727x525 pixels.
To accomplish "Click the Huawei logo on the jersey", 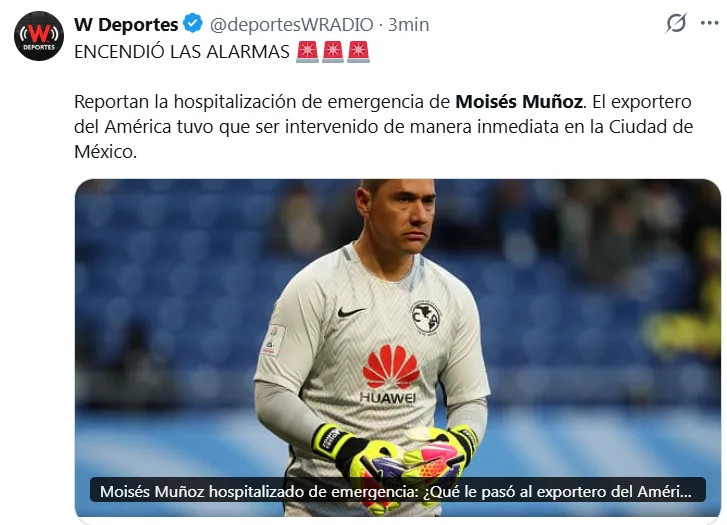I will (389, 374).
